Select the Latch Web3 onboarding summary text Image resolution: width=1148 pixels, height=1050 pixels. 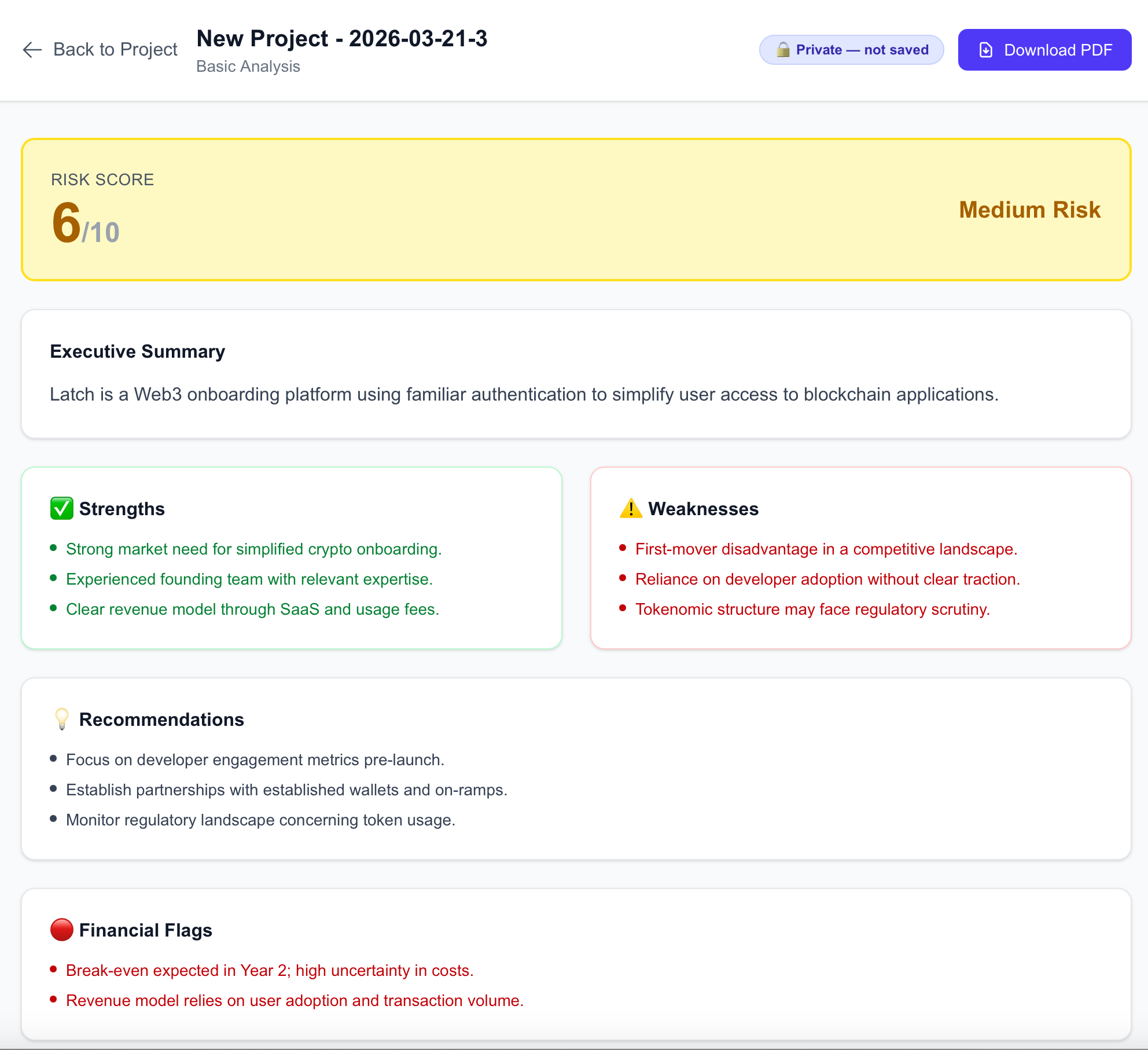524,394
